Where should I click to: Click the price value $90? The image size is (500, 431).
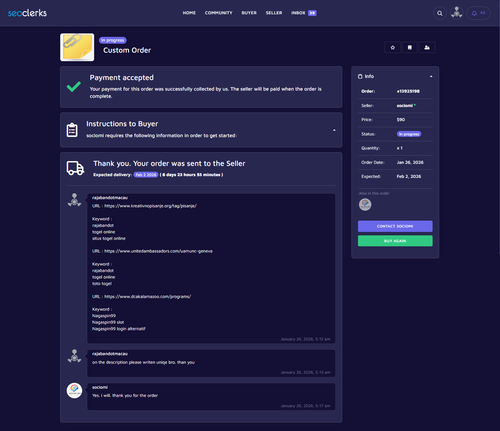[x=401, y=120]
